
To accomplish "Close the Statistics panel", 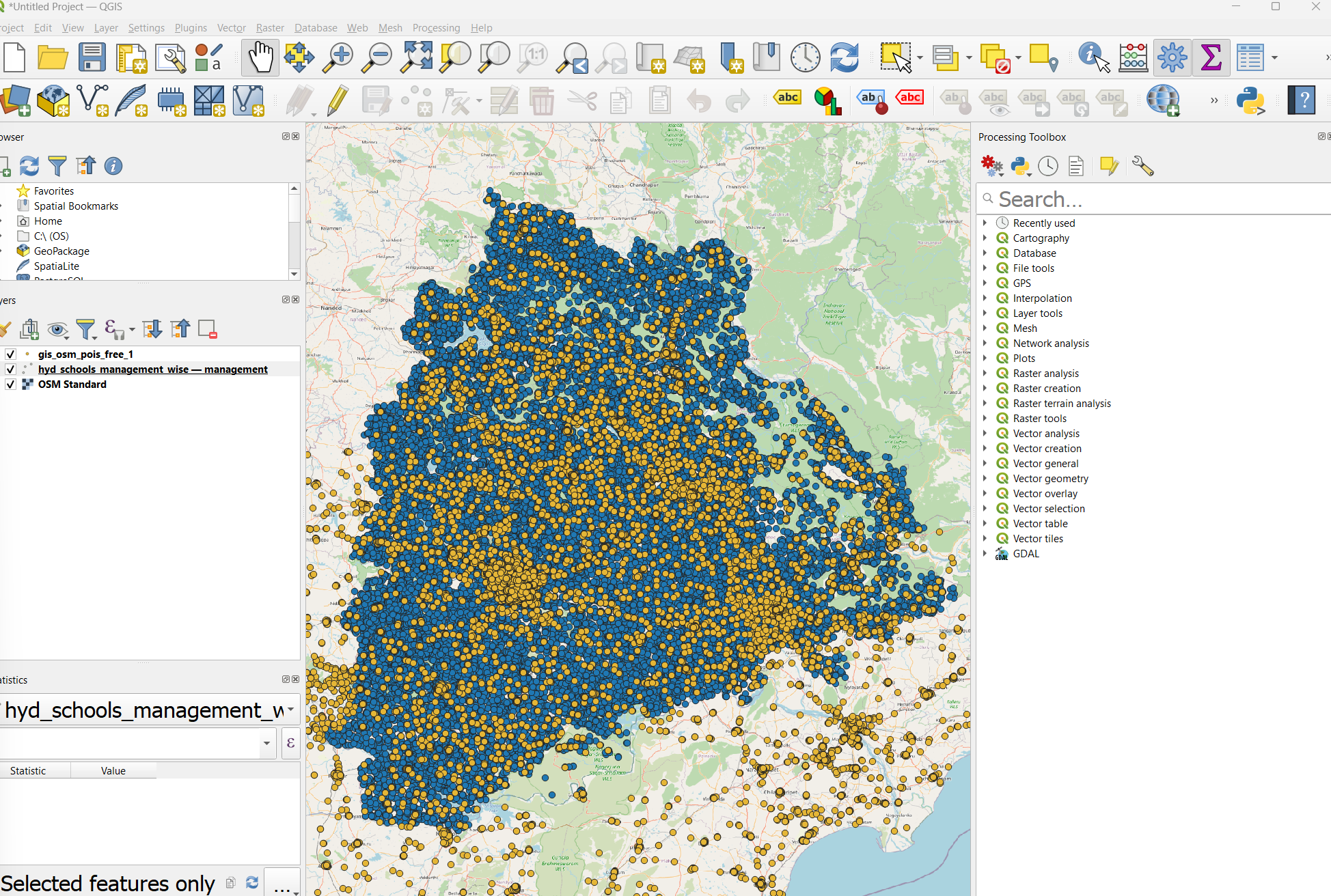I will pyautogui.click(x=296, y=680).
